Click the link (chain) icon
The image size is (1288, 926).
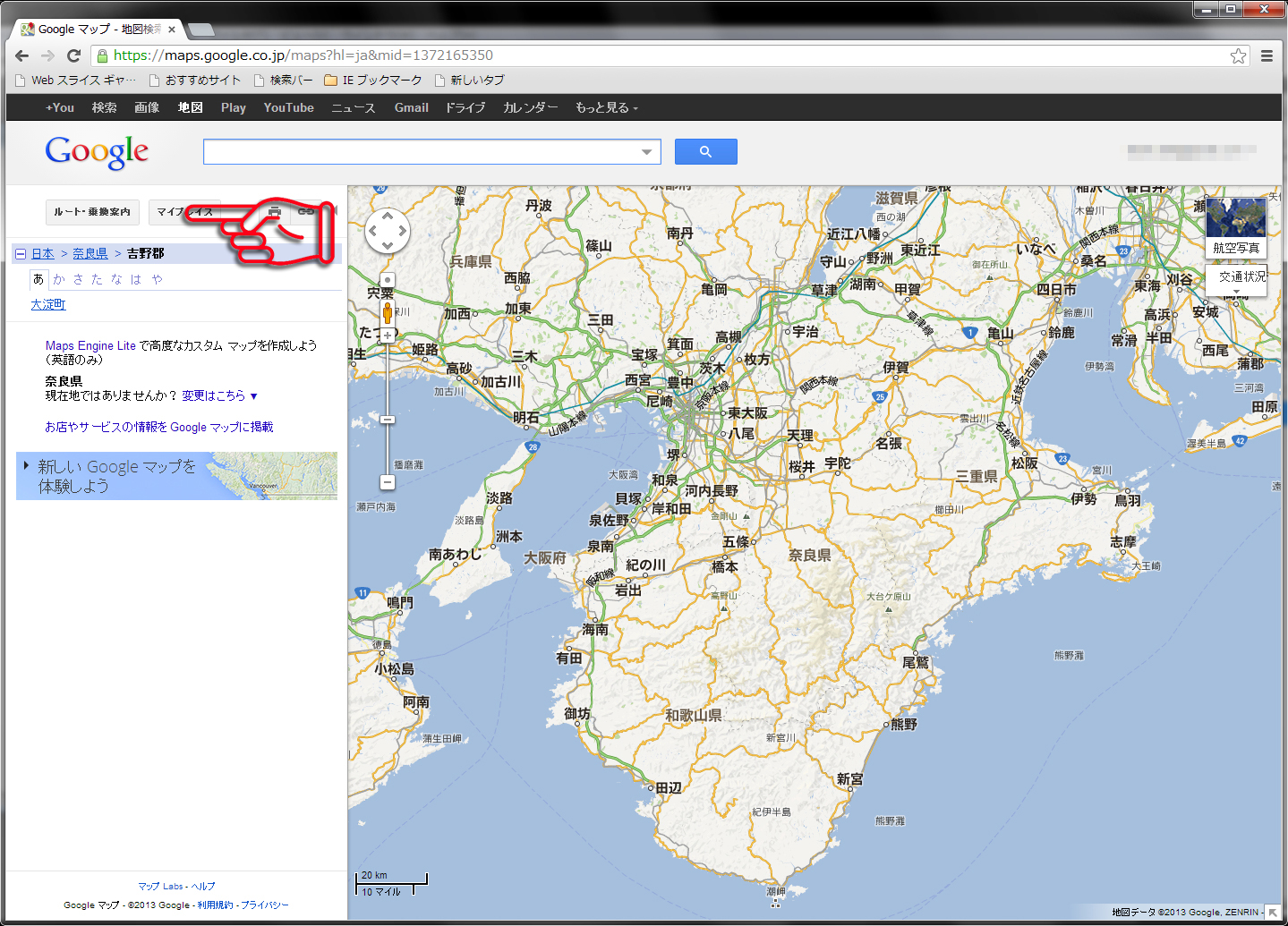tap(306, 212)
